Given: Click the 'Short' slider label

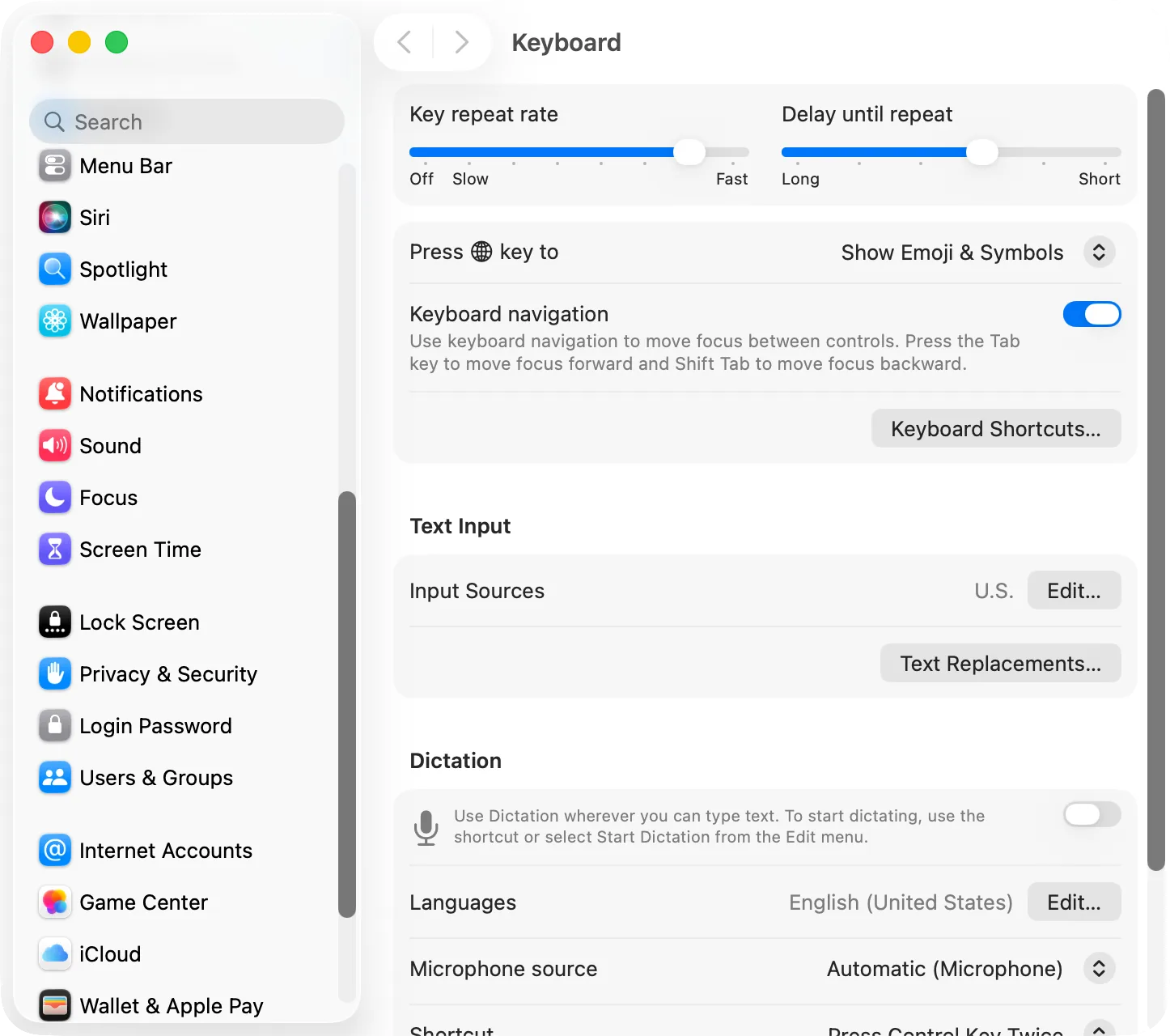Looking at the screenshot, I should pyautogui.click(x=1100, y=179).
